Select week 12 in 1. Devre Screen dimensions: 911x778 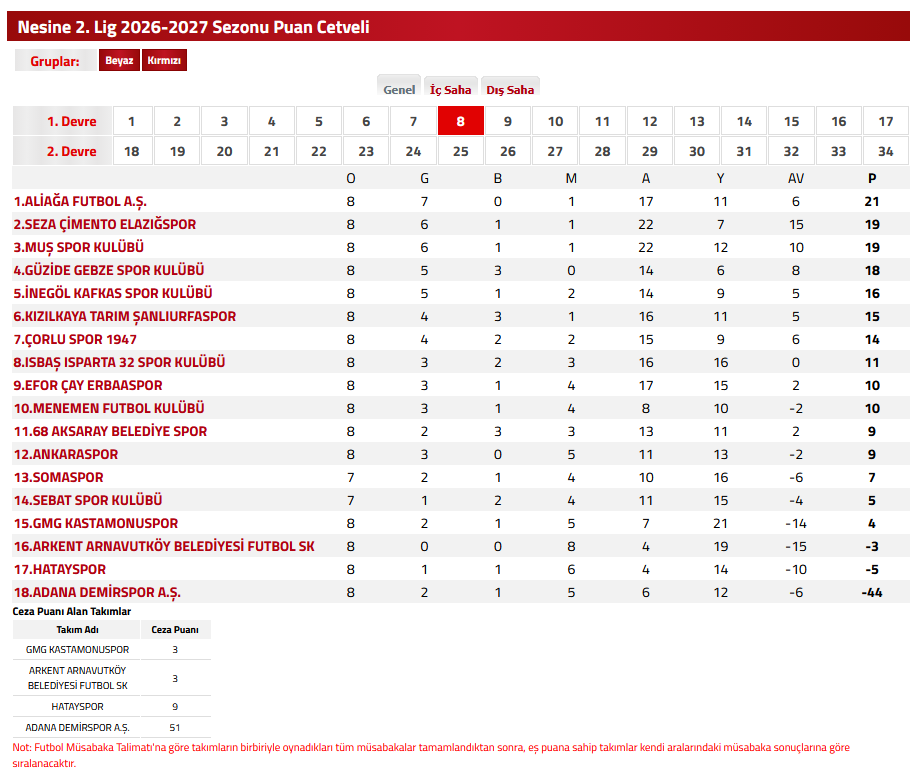click(x=650, y=121)
